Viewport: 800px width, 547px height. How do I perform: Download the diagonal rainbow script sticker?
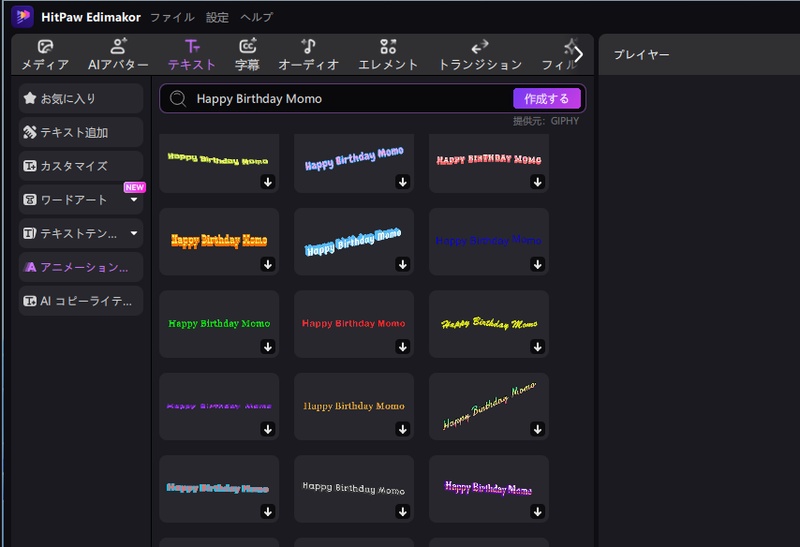537,429
